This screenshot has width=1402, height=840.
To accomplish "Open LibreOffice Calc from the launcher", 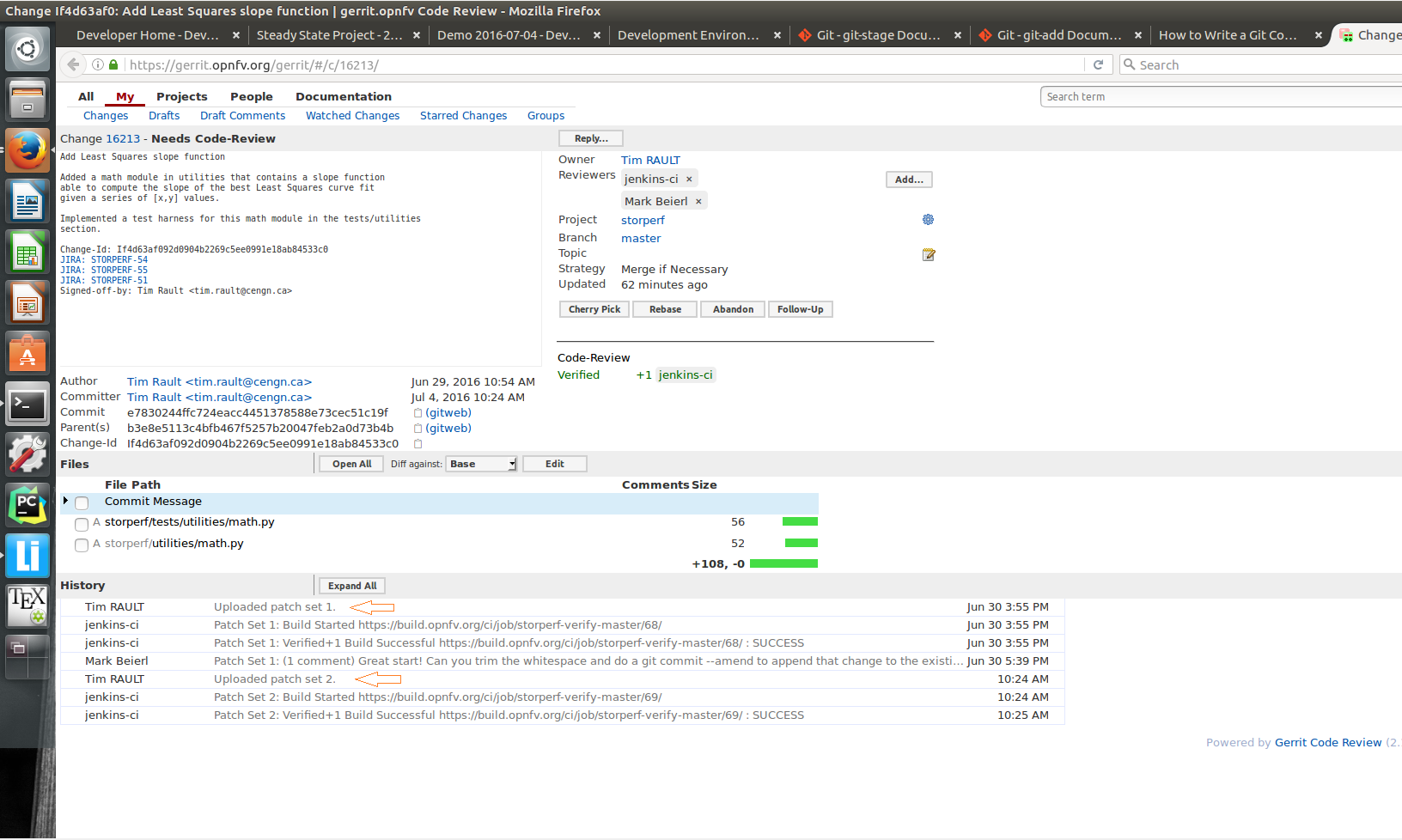I will point(27,253).
